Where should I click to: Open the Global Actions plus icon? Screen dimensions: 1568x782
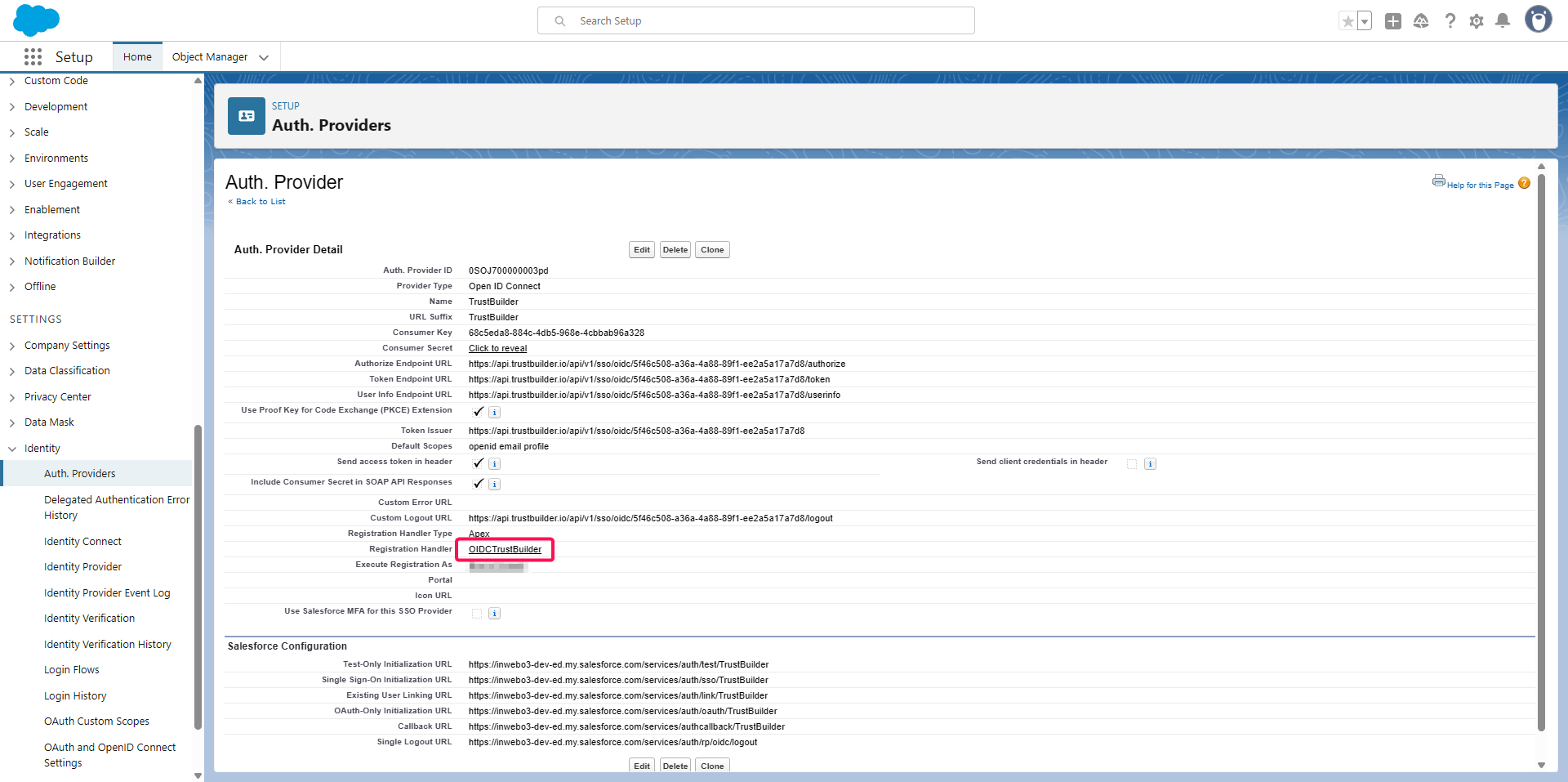pos(1393,21)
